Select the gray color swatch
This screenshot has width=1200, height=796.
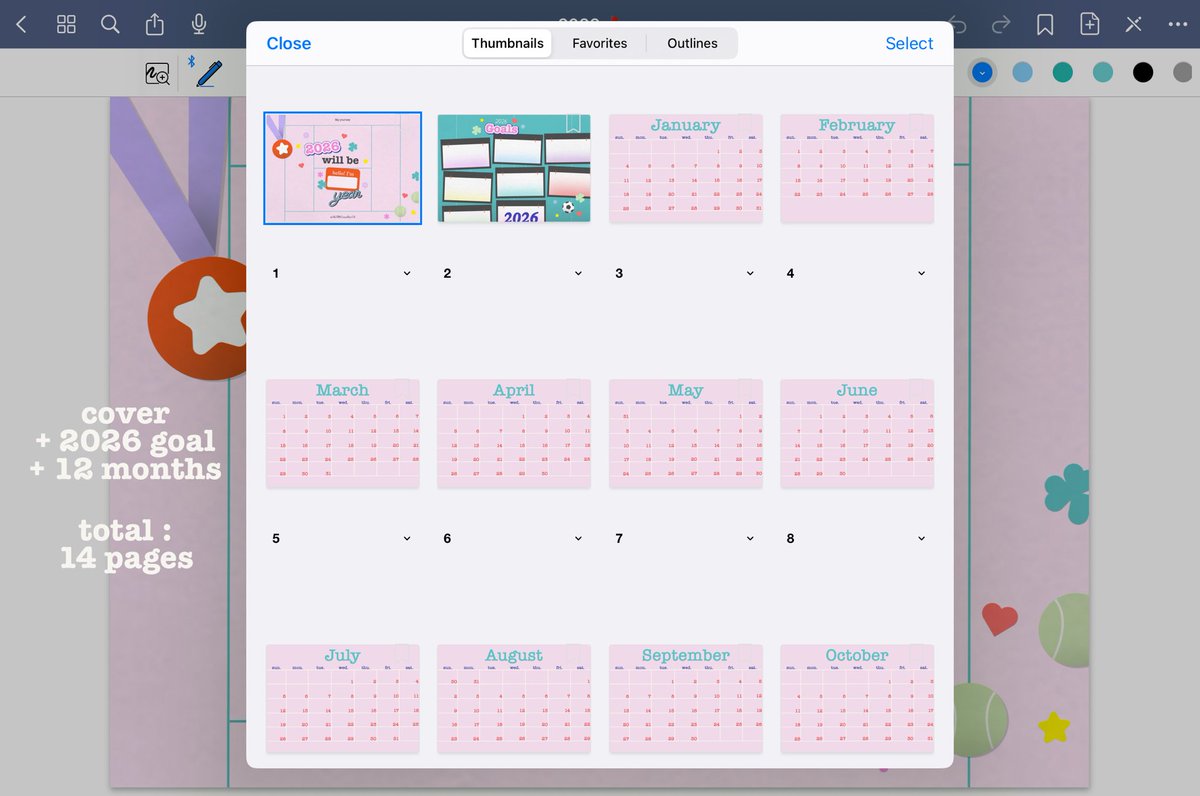pos(1183,72)
